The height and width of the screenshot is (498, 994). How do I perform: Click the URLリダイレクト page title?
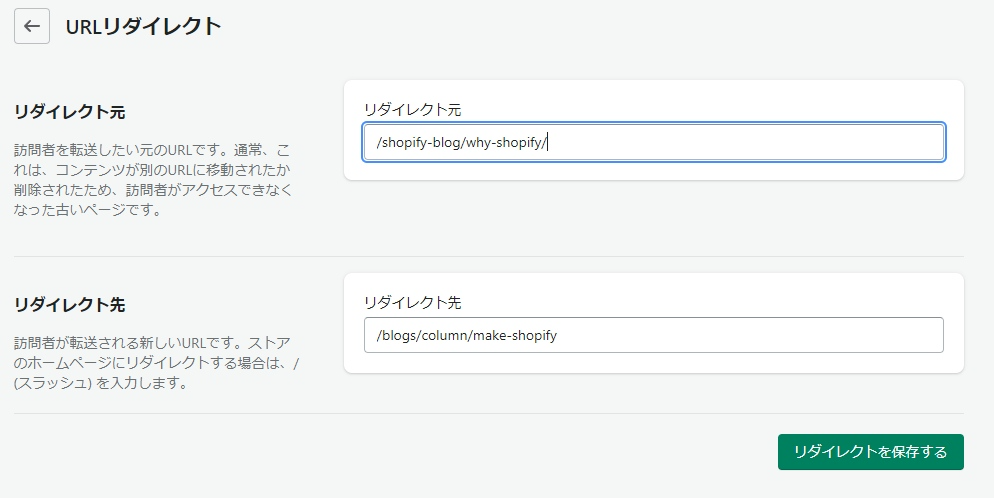point(143,27)
